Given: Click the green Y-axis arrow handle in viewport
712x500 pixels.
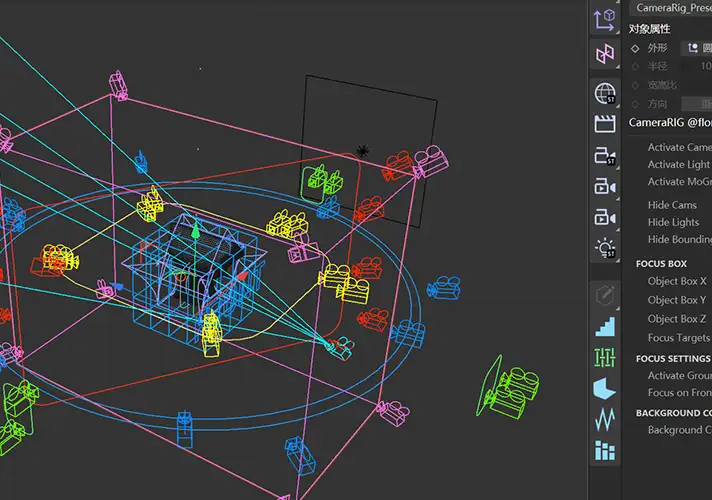Looking at the screenshot, I should click(196, 230).
